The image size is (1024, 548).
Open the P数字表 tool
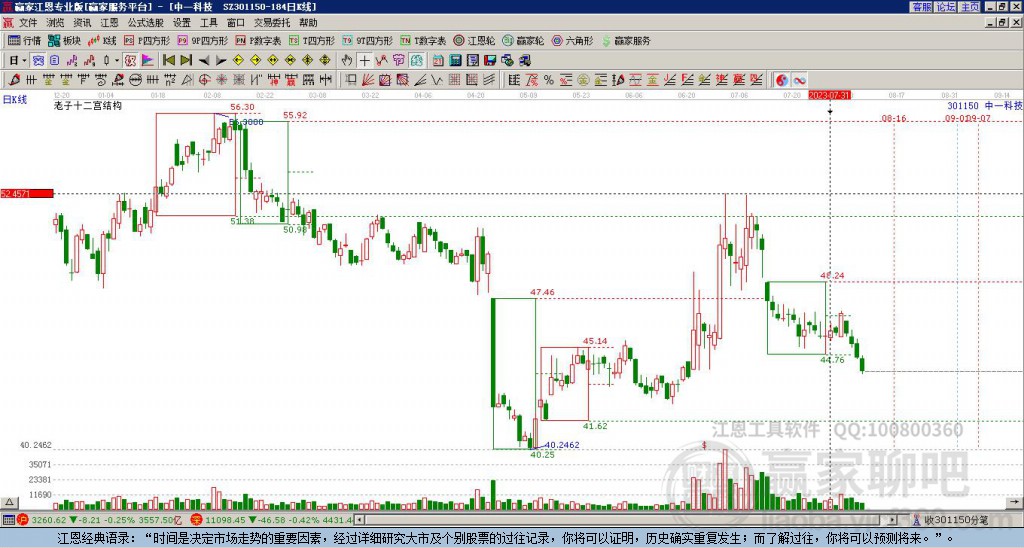point(258,40)
